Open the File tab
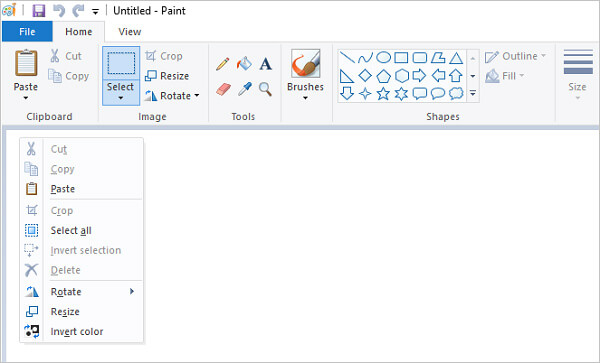600x363 pixels. pyautogui.click(x=27, y=31)
